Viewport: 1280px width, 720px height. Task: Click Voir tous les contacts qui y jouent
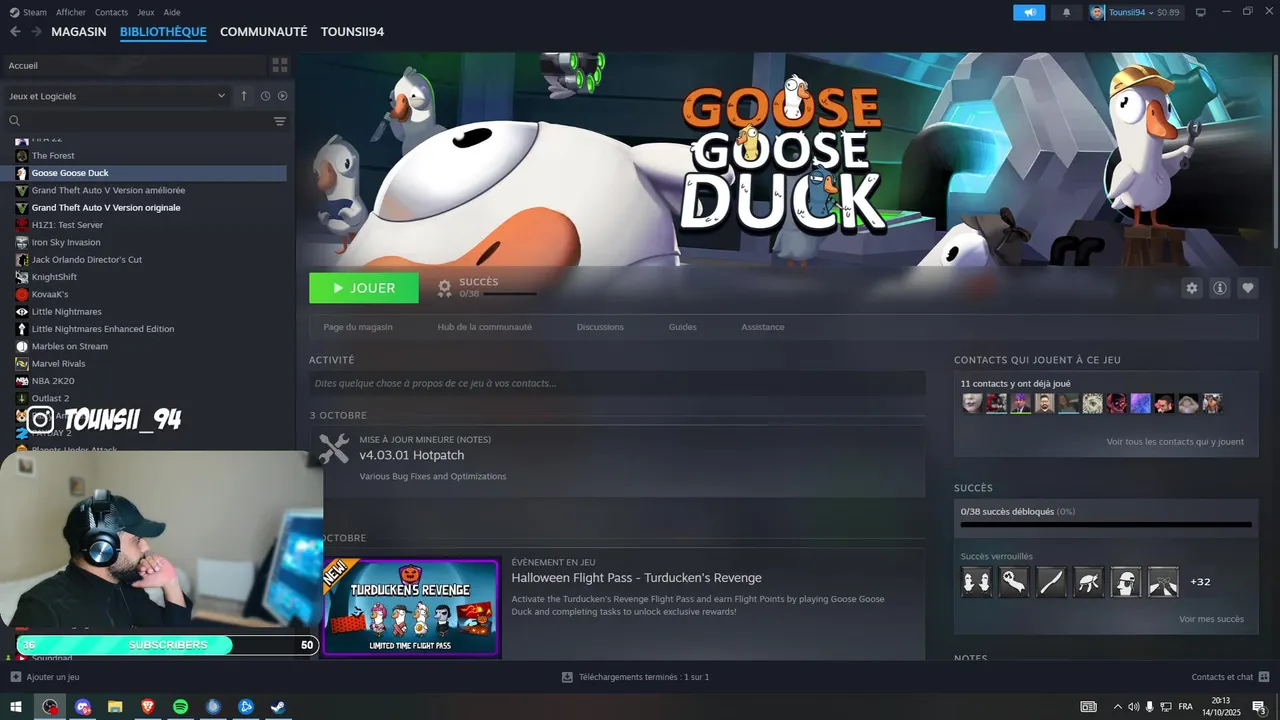1175,442
